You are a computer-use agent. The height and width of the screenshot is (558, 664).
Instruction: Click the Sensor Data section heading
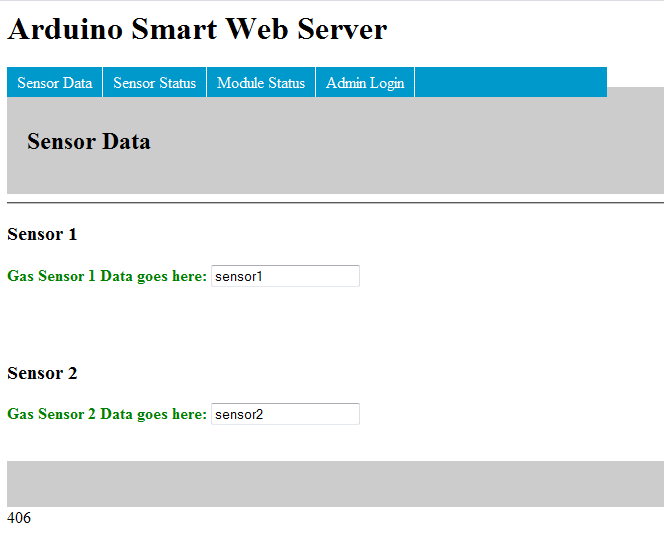[89, 141]
